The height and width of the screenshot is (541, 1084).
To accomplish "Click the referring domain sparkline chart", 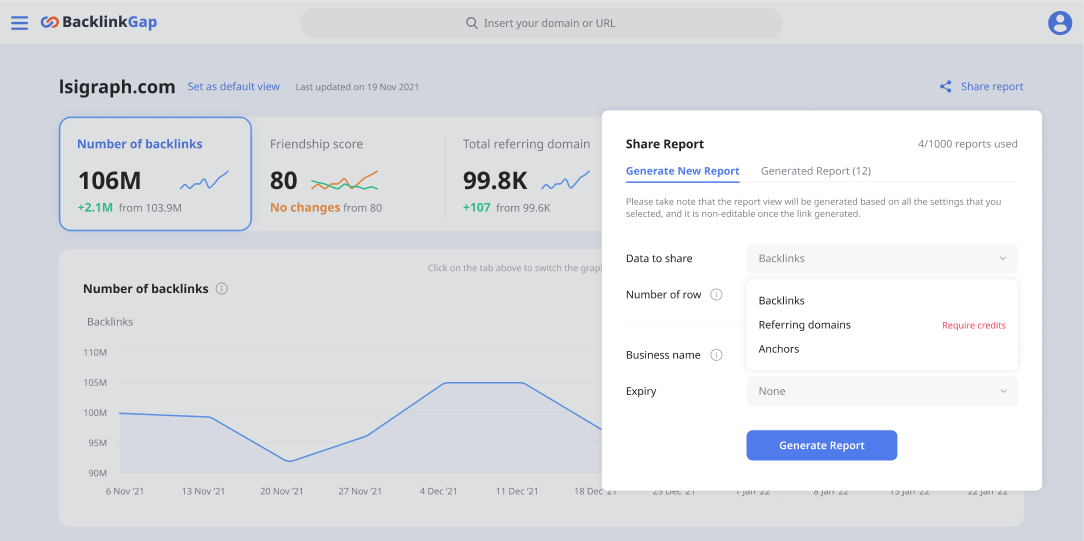I will 566,180.
